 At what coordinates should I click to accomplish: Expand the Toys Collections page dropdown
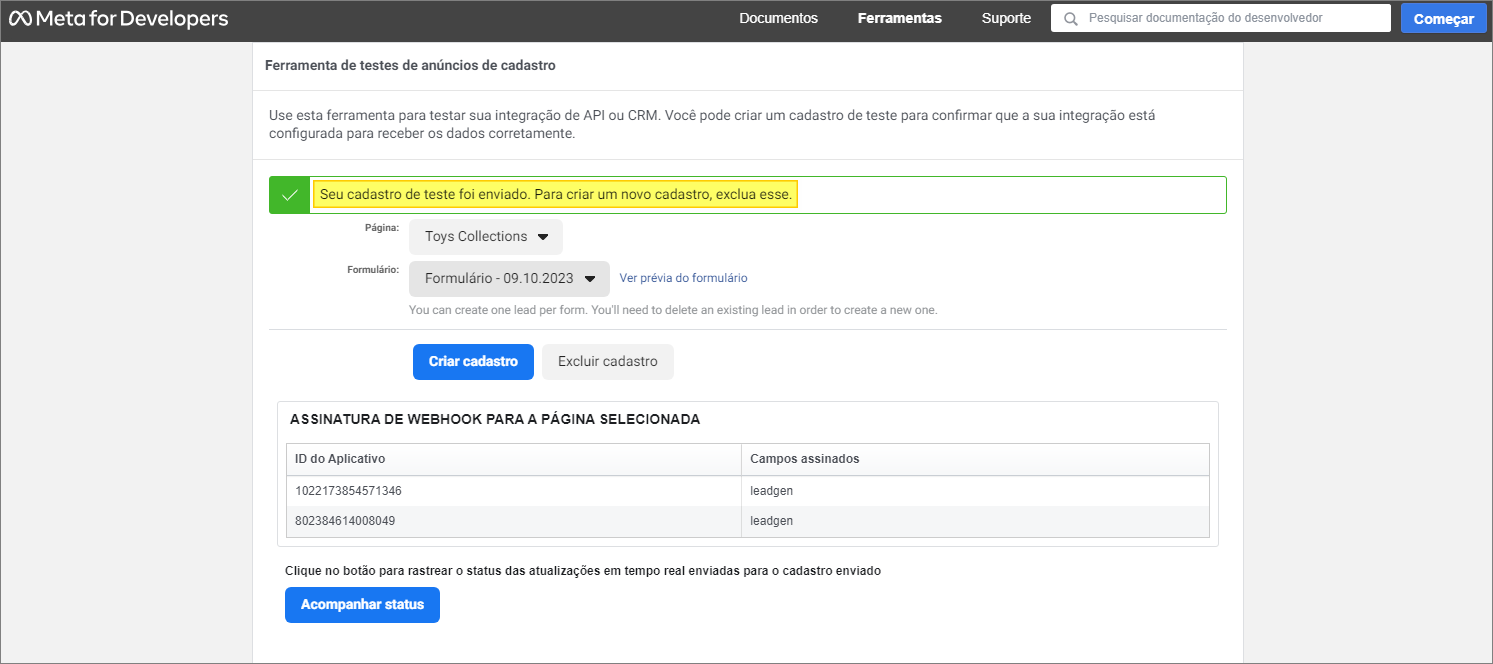[486, 237]
